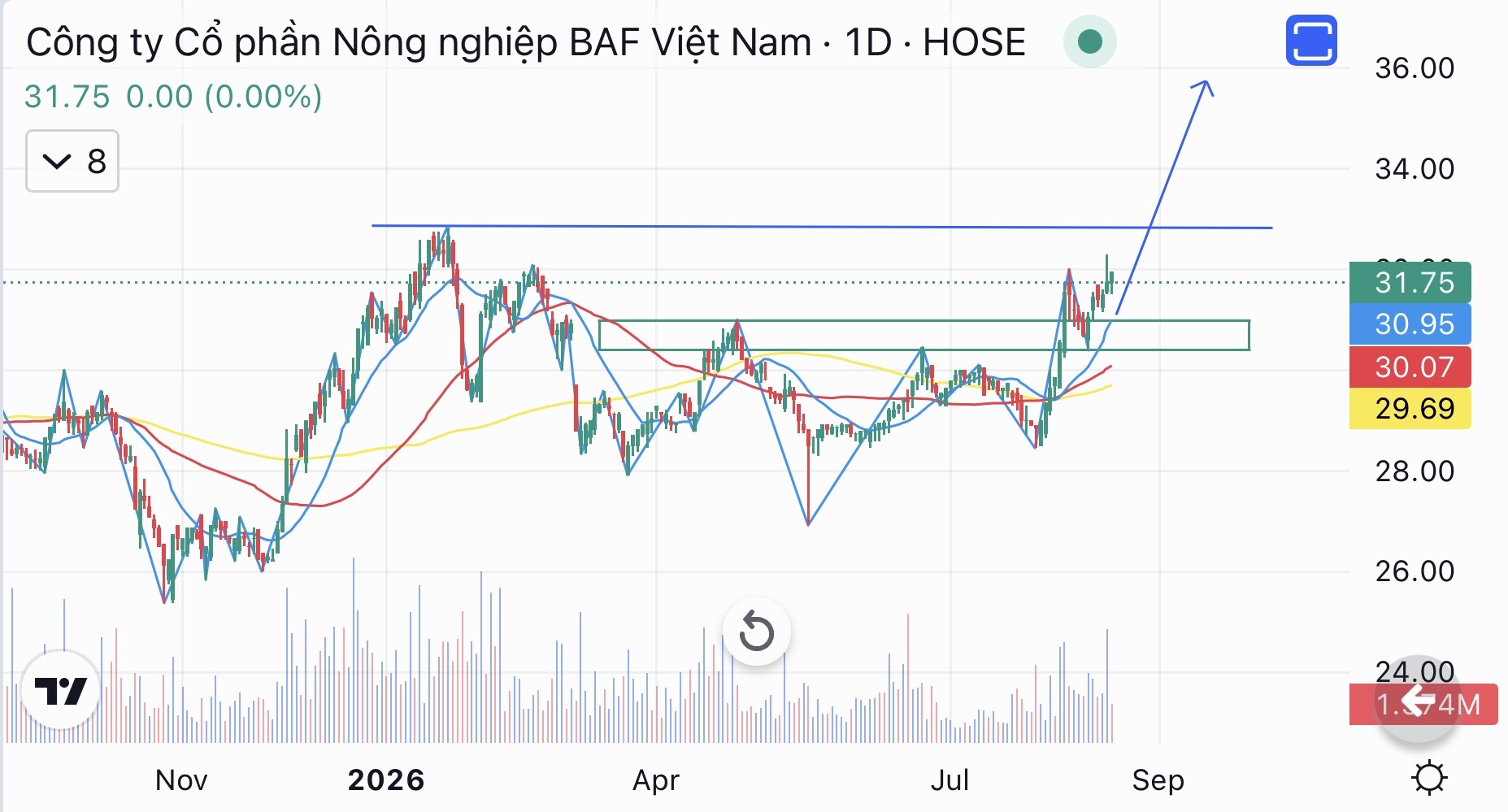Tap the green market status dot

click(x=1089, y=41)
